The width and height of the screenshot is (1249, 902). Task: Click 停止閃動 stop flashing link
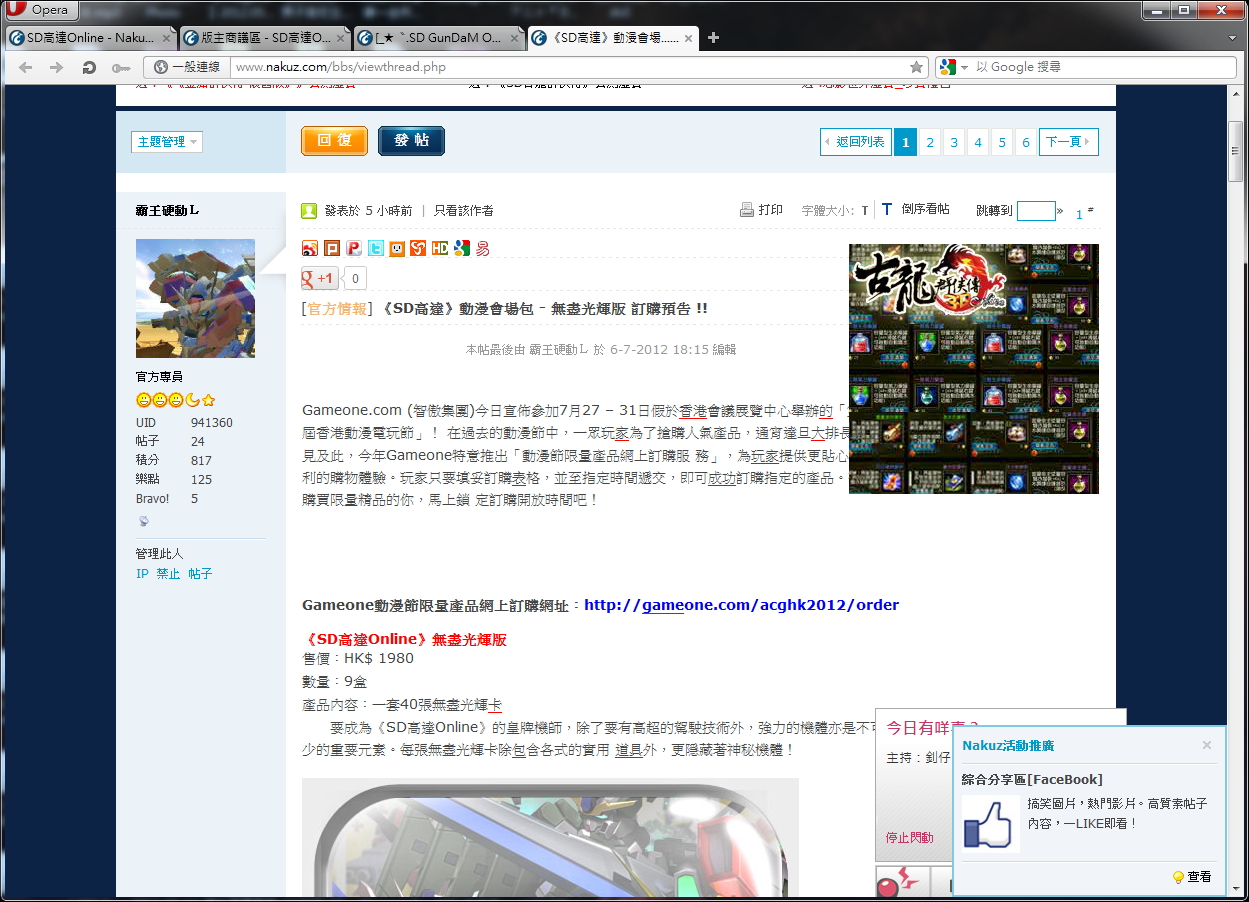point(910,838)
